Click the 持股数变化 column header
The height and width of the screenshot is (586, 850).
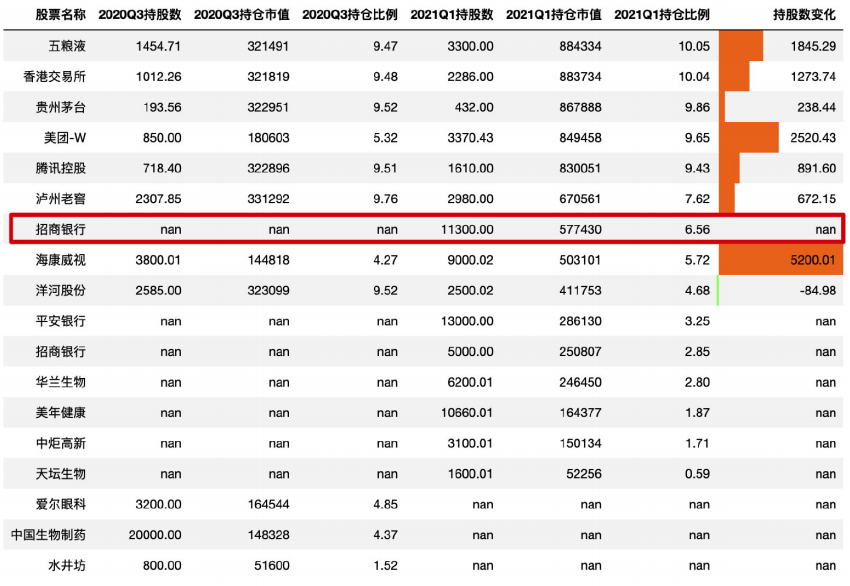pos(804,15)
